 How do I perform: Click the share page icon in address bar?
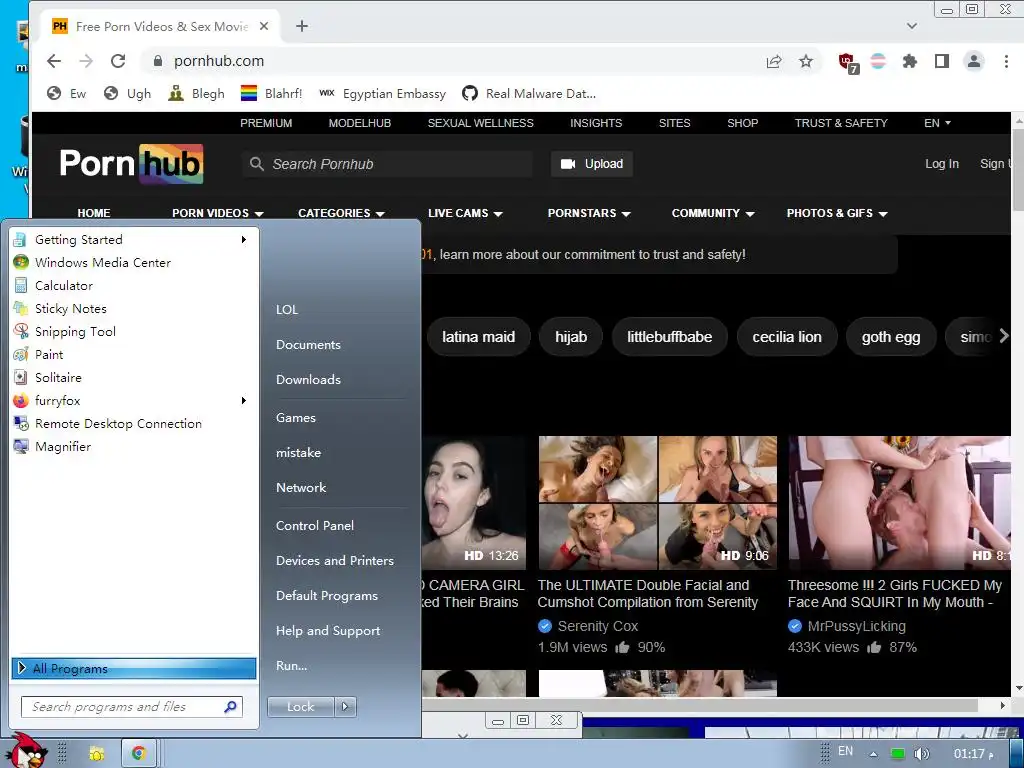coord(774,61)
